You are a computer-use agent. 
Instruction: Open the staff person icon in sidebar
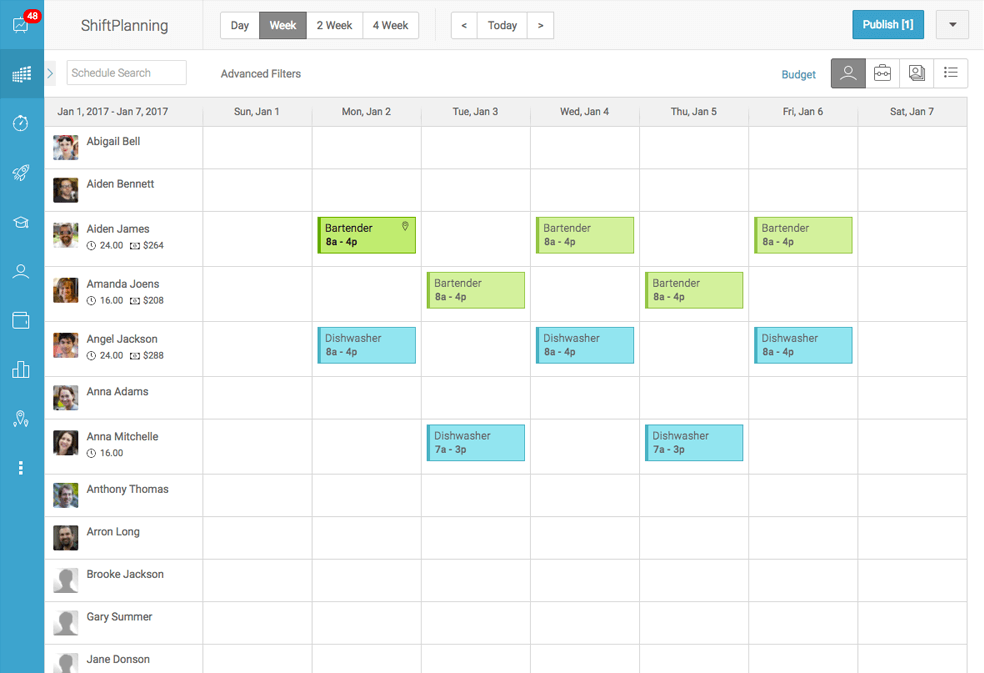click(x=21, y=271)
